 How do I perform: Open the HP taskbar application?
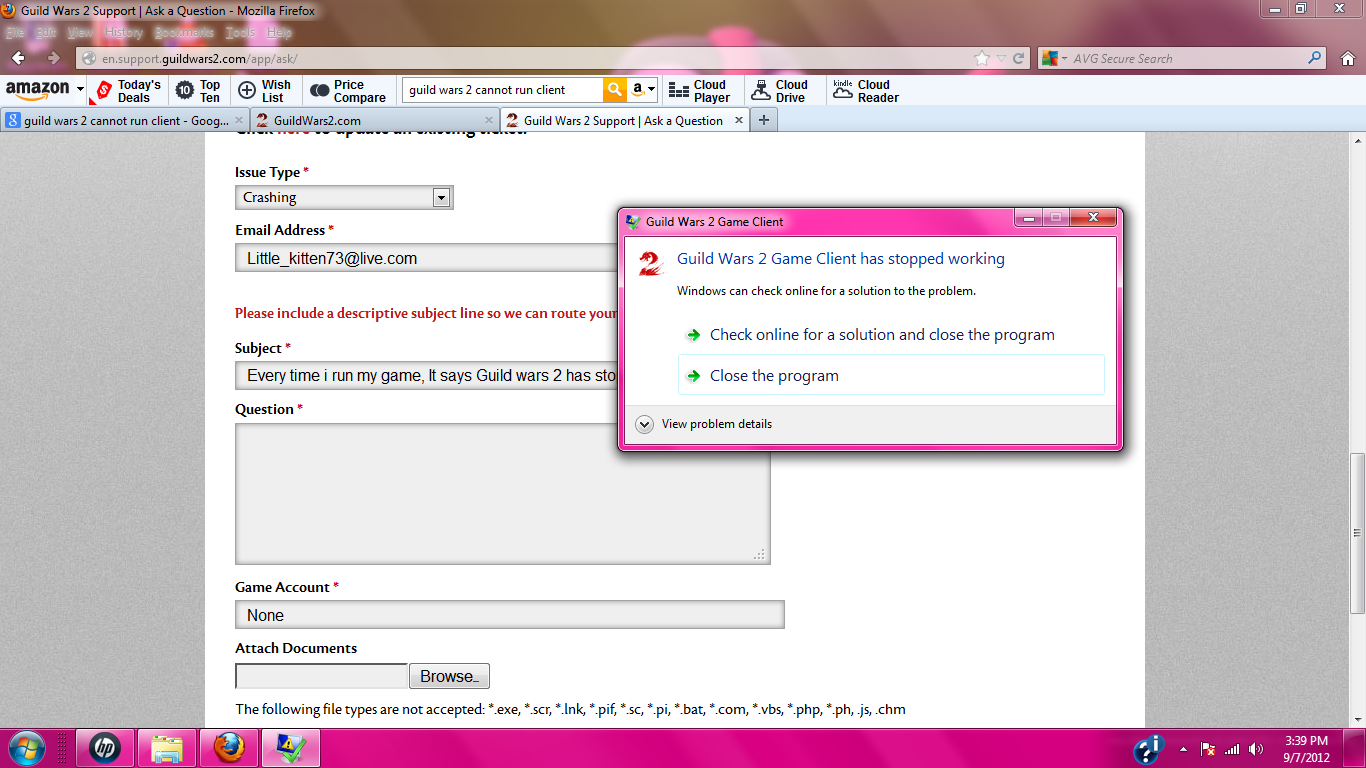click(x=104, y=748)
